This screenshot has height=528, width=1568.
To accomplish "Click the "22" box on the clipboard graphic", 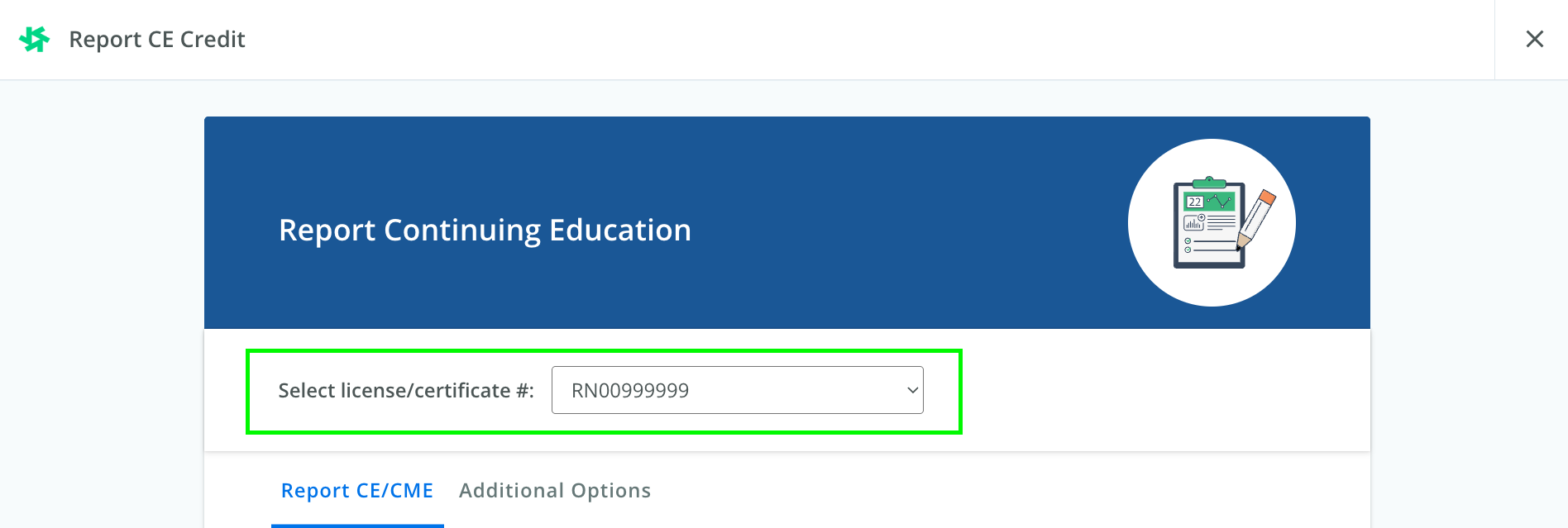I will pyautogui.click(x=1195, y=202).
